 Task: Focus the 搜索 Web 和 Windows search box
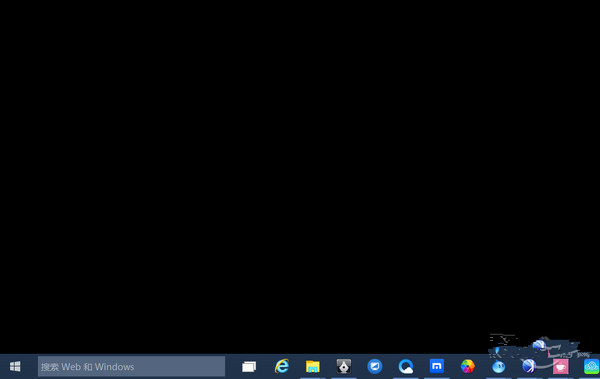pos(131,366)
